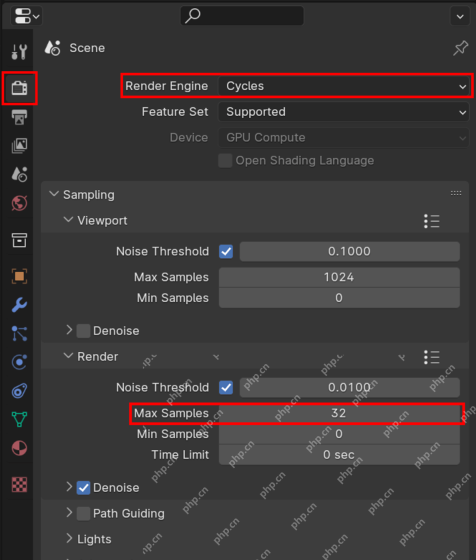The width and height of the screenshot is (476, 560).
Task: Expand the Viewport Denoise subpanel
Action: click(x=69, y=330)
